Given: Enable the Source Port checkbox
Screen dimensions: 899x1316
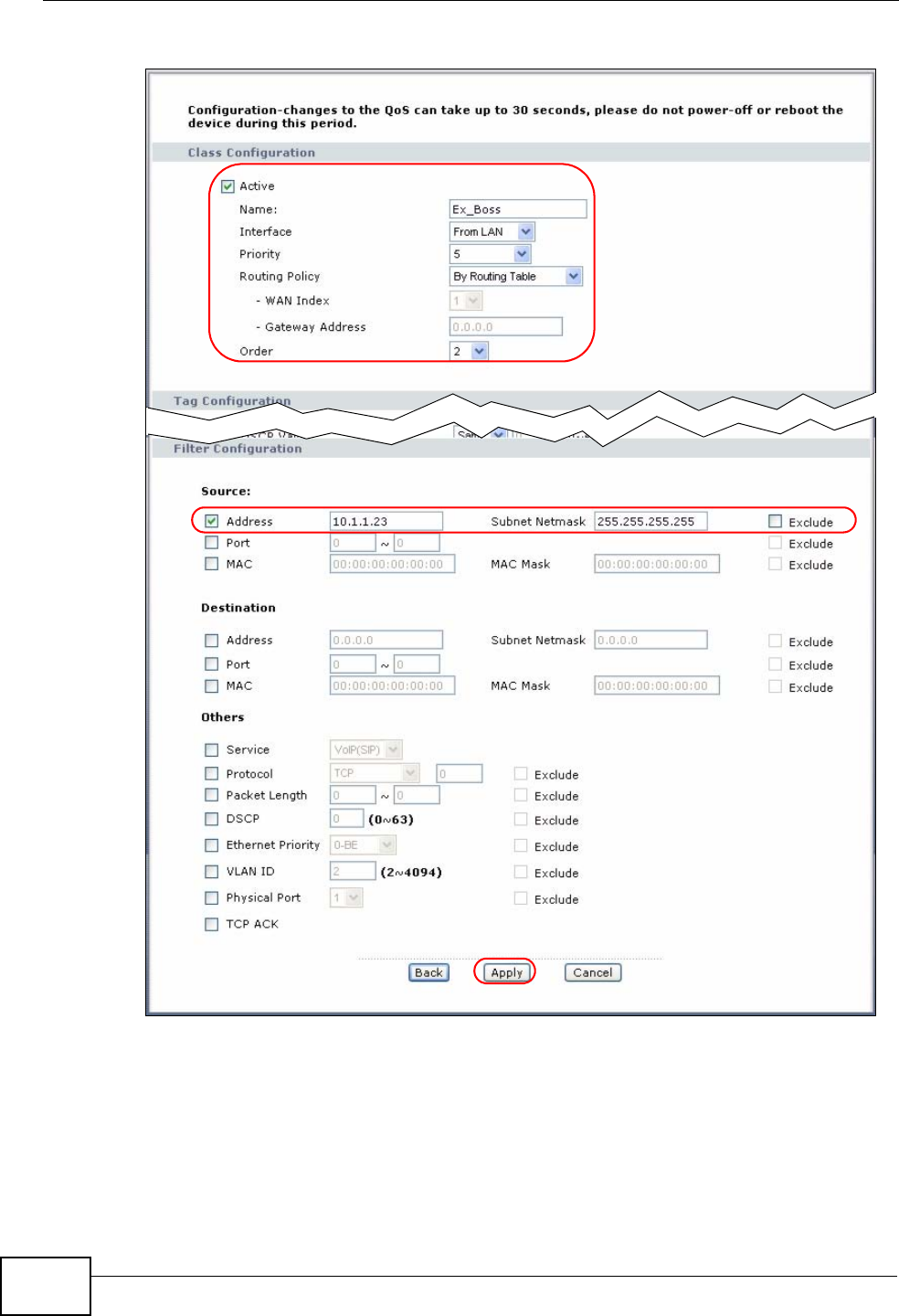Looking at the screenshot, I should tap(212, 543).
